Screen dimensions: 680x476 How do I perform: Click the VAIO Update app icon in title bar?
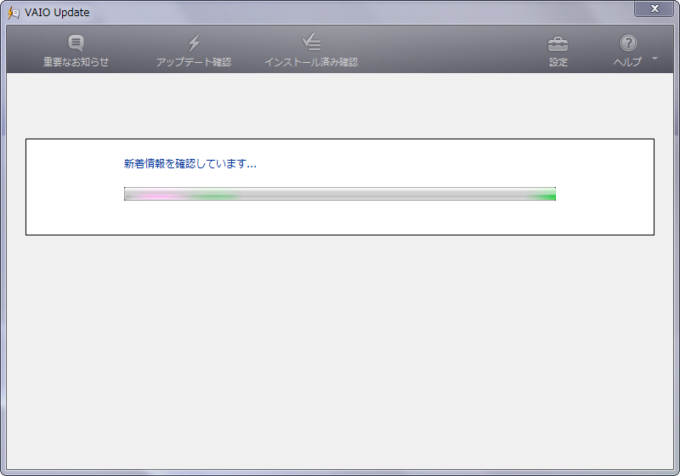(13, 10)
